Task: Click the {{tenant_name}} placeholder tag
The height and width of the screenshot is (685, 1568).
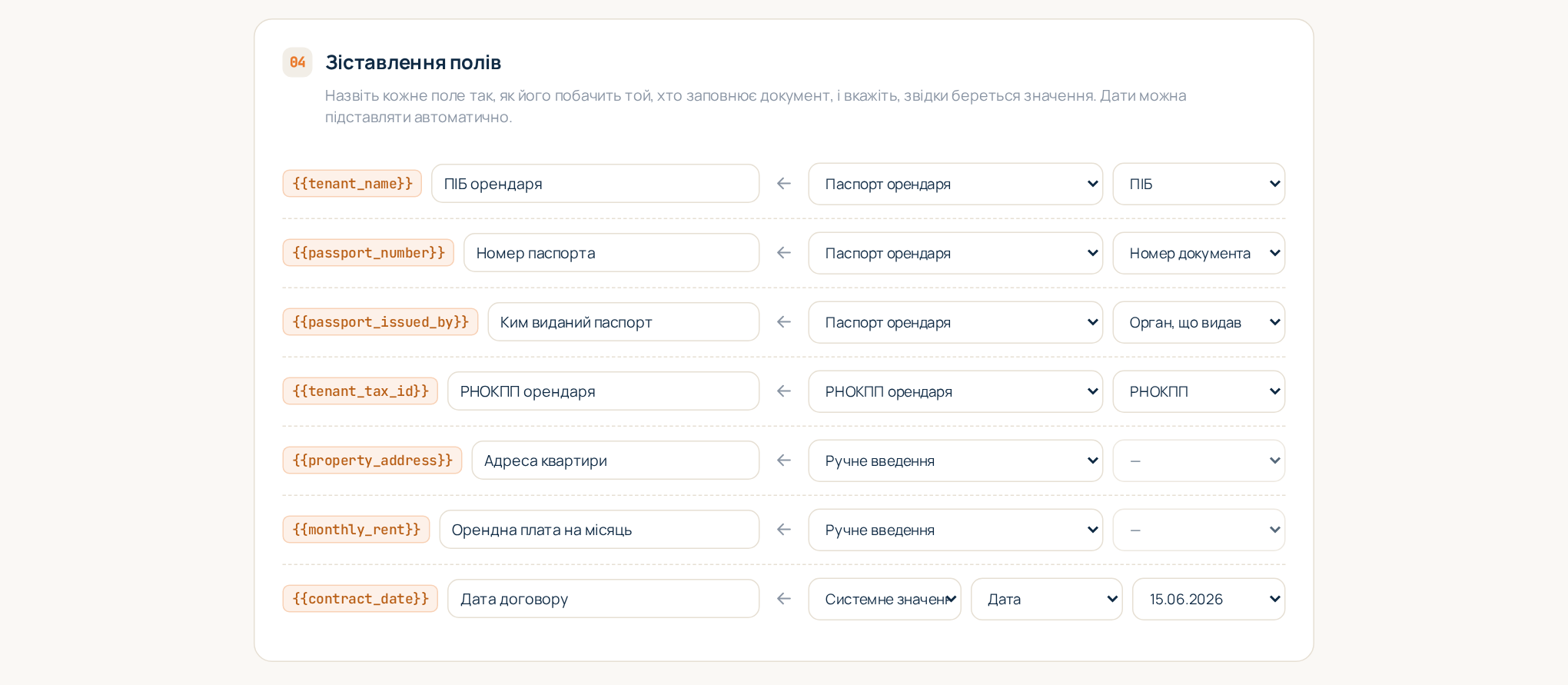Action: (x=352, y=184)
